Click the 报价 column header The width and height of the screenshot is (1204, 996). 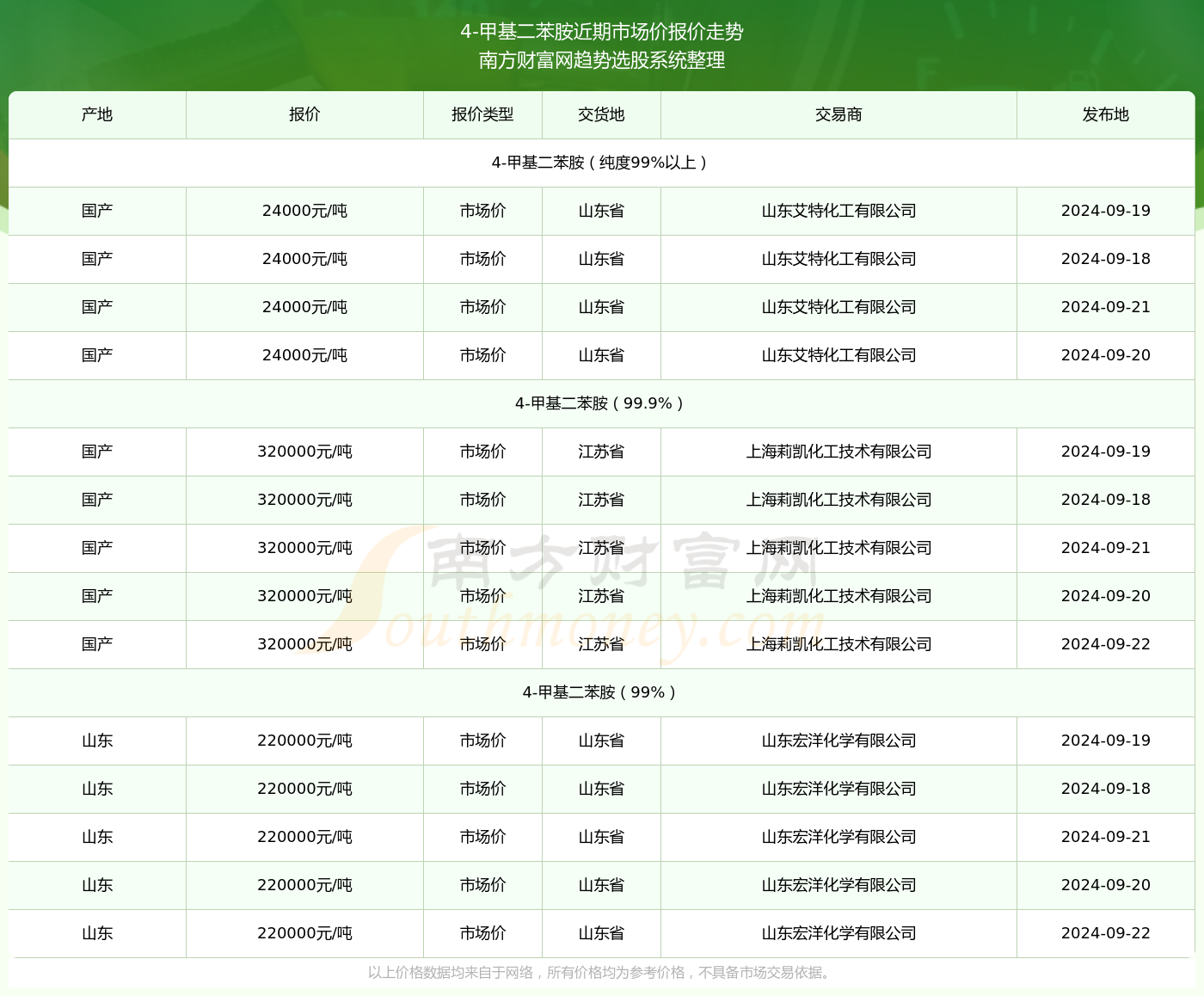pos(304,114)
